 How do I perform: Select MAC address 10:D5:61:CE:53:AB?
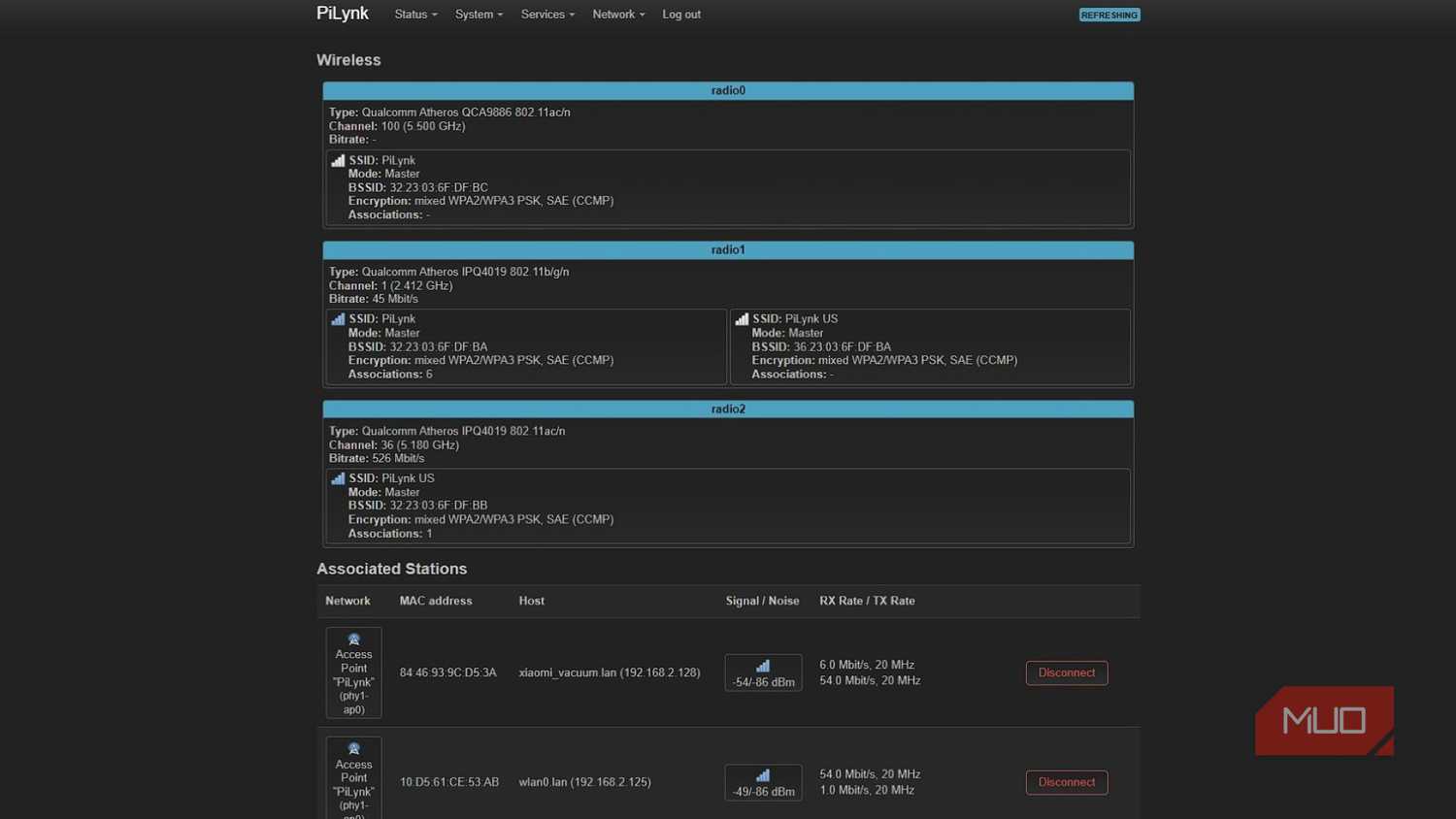point(449,782)
